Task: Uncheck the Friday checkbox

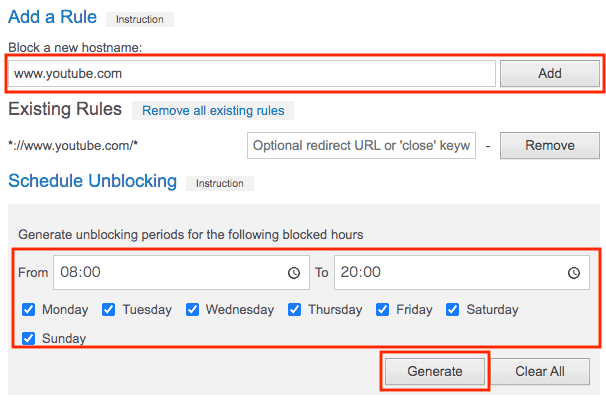Action: pyautogui.click(x=383, y=309)
